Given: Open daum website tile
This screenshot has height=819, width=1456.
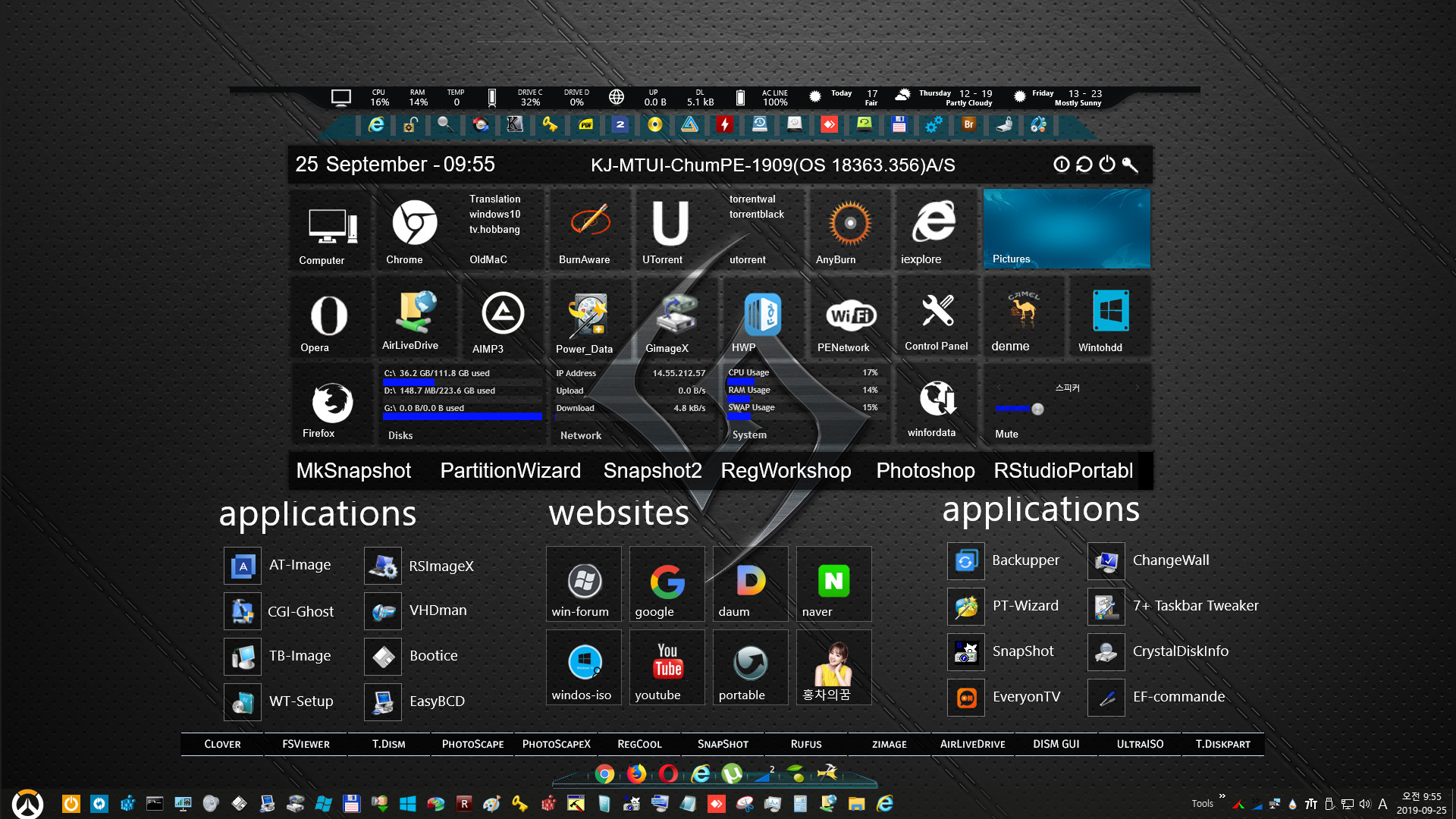Looking at the screenshot, I should point(751,584).
